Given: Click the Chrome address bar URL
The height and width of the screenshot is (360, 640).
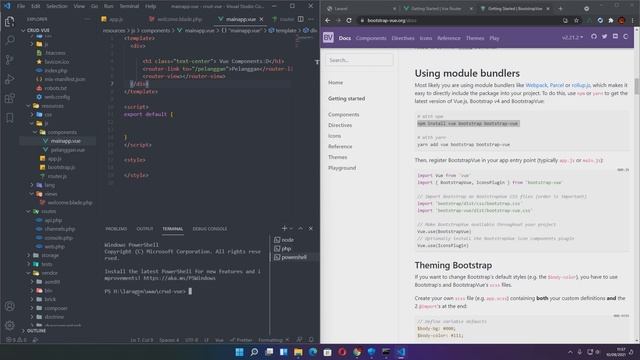Looking at the screenshot, I should (x=392, y=20).
